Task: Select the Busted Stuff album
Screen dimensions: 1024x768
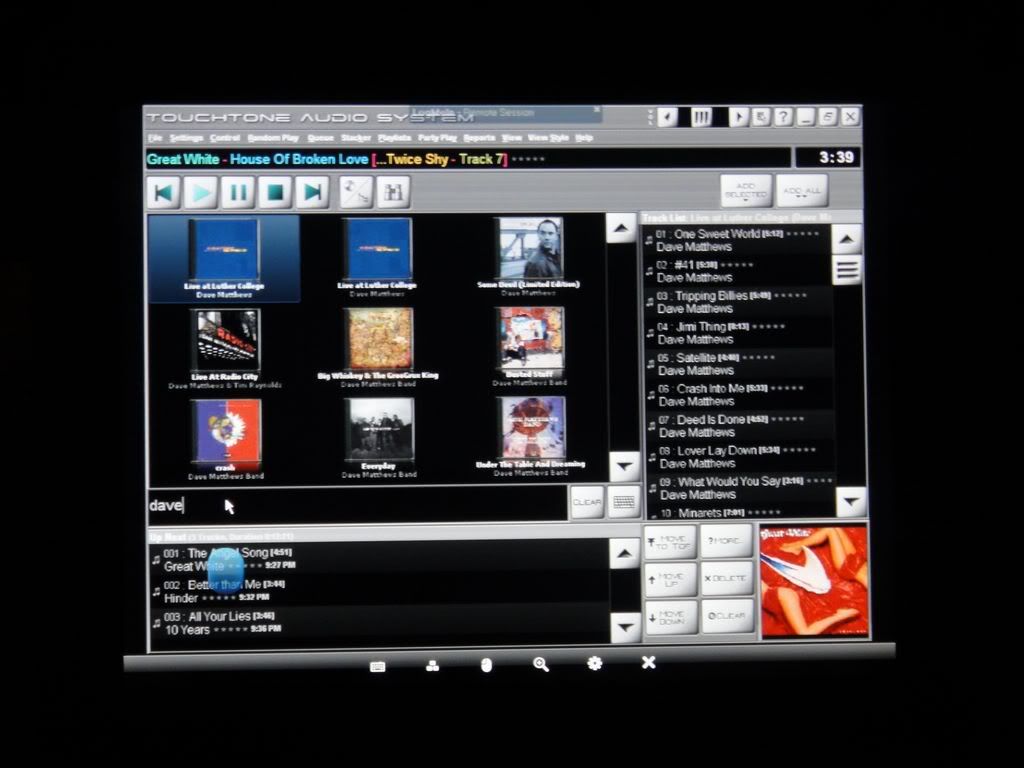Action: tap(530, 347)
